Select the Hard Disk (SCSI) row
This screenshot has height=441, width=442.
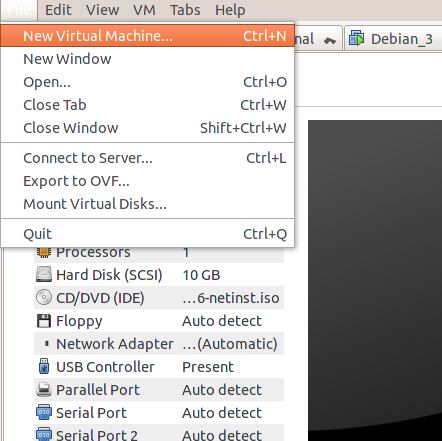click(x=159, y=275)
